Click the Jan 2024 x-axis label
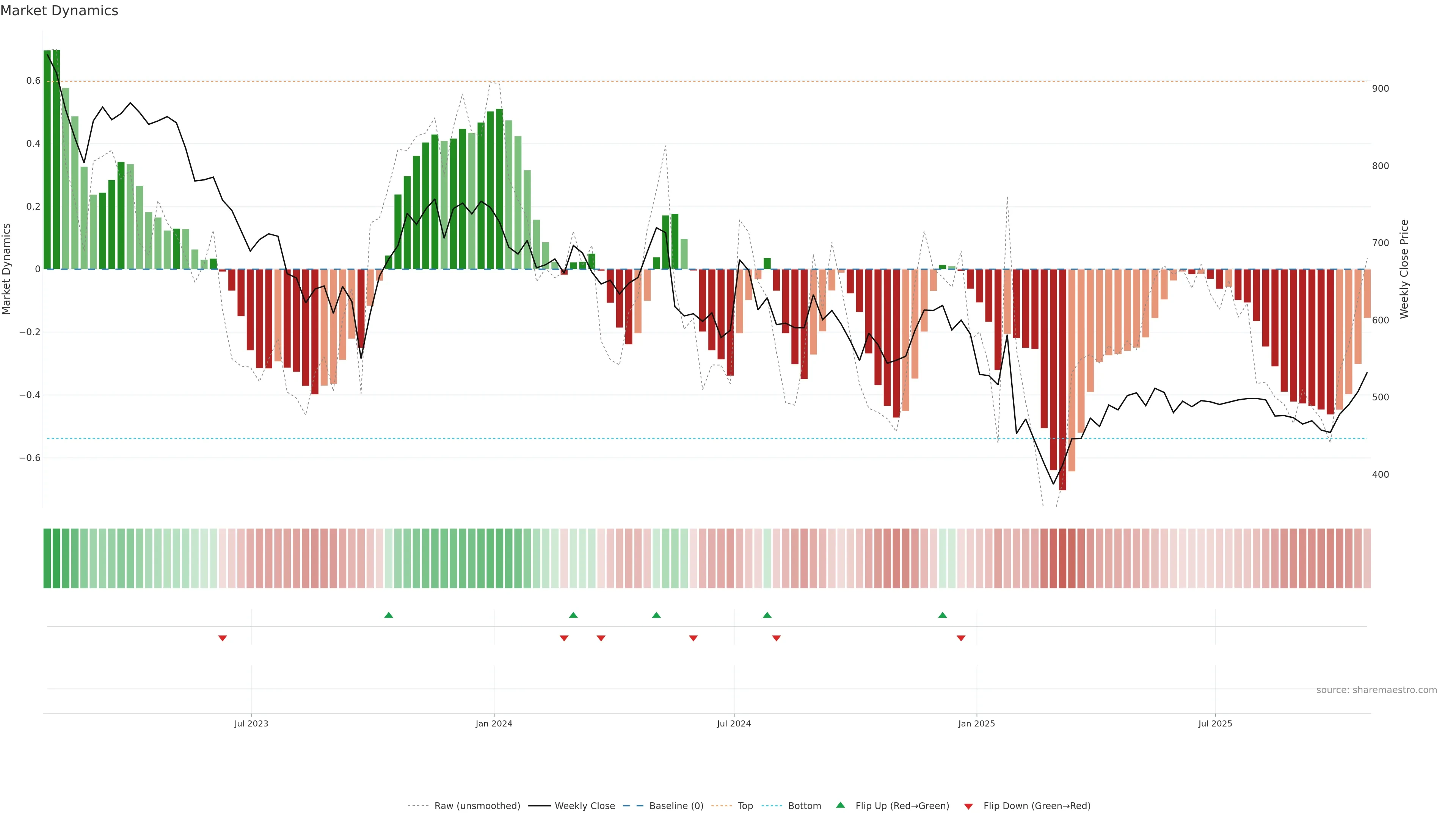The height and width of the screenshot is (819, 1456). point(493,723)
